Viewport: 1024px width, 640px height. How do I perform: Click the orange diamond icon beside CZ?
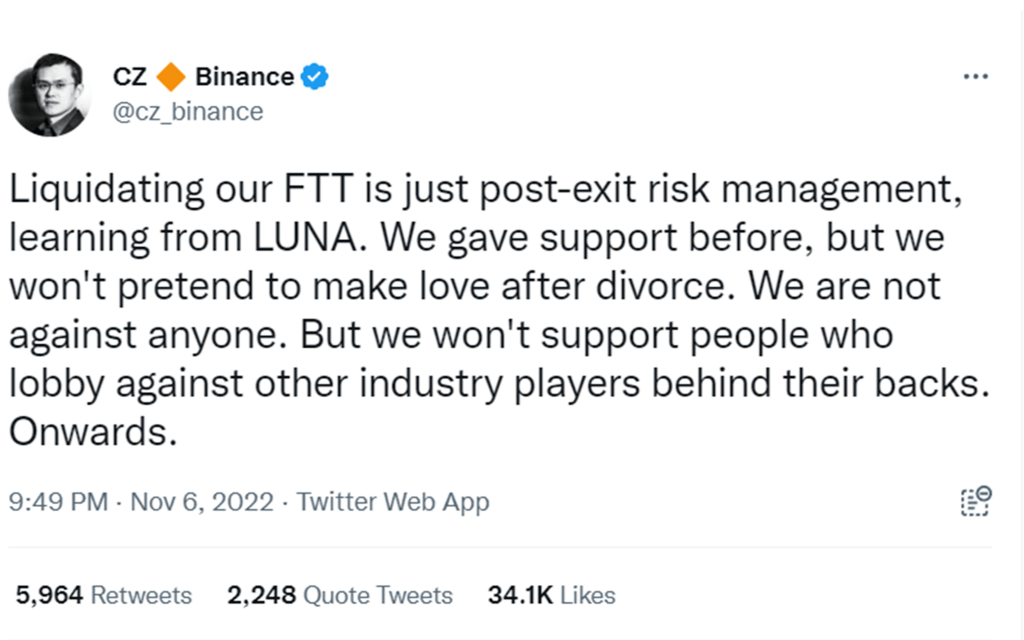[171, 77]
